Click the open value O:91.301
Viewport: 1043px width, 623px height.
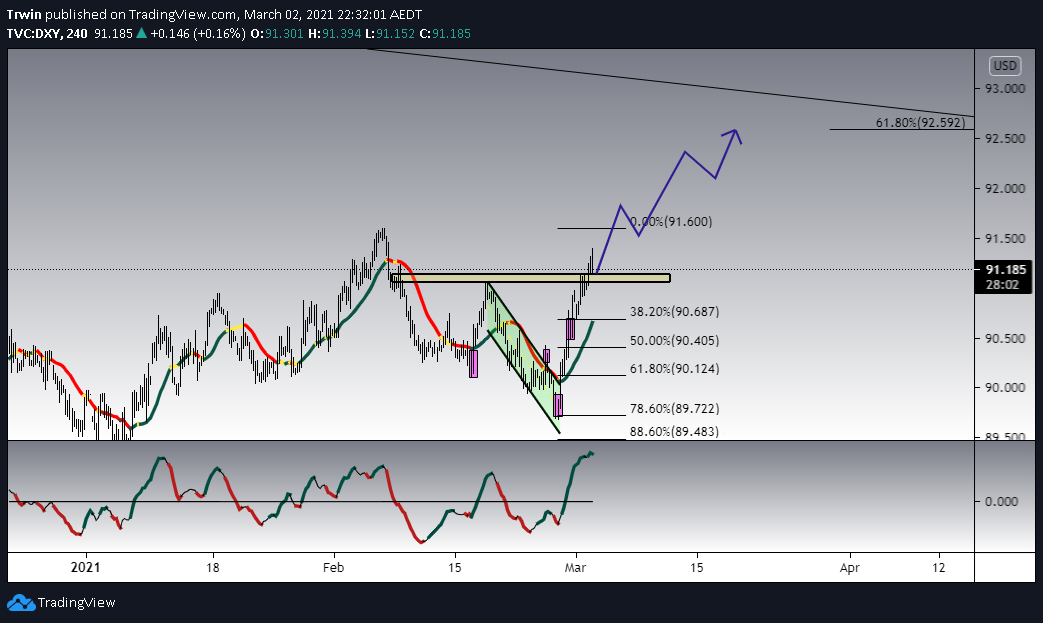pyautogui.click(x=277, y=33)
